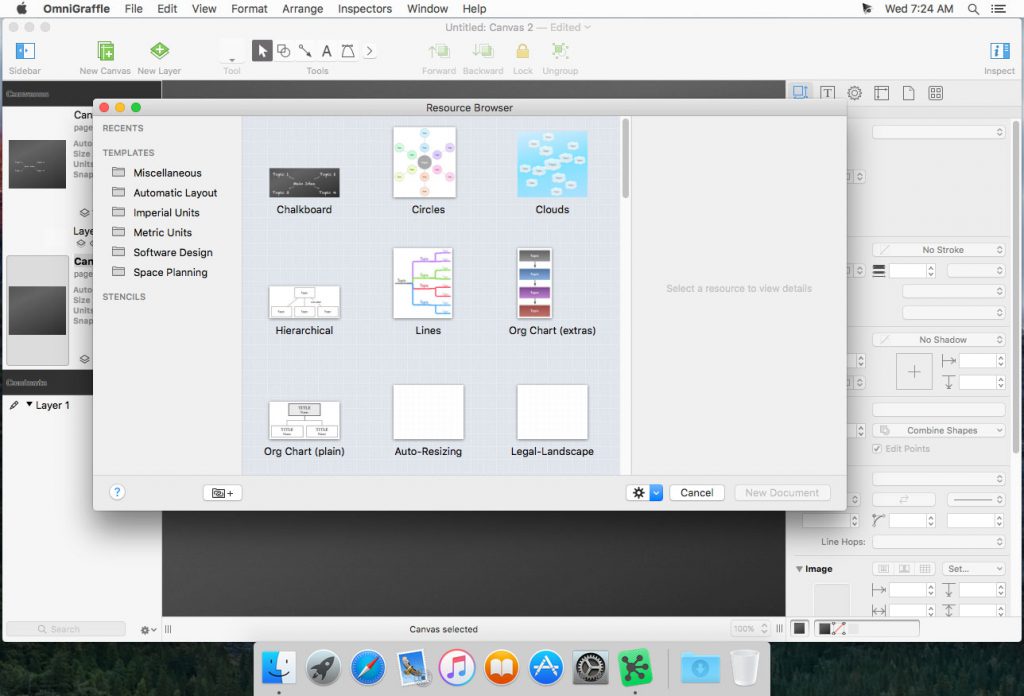Image resolution: width=1024 pixels, height=696 pixels.
Task: Add a New Layer using the toolbar icon
Action: 158,50
